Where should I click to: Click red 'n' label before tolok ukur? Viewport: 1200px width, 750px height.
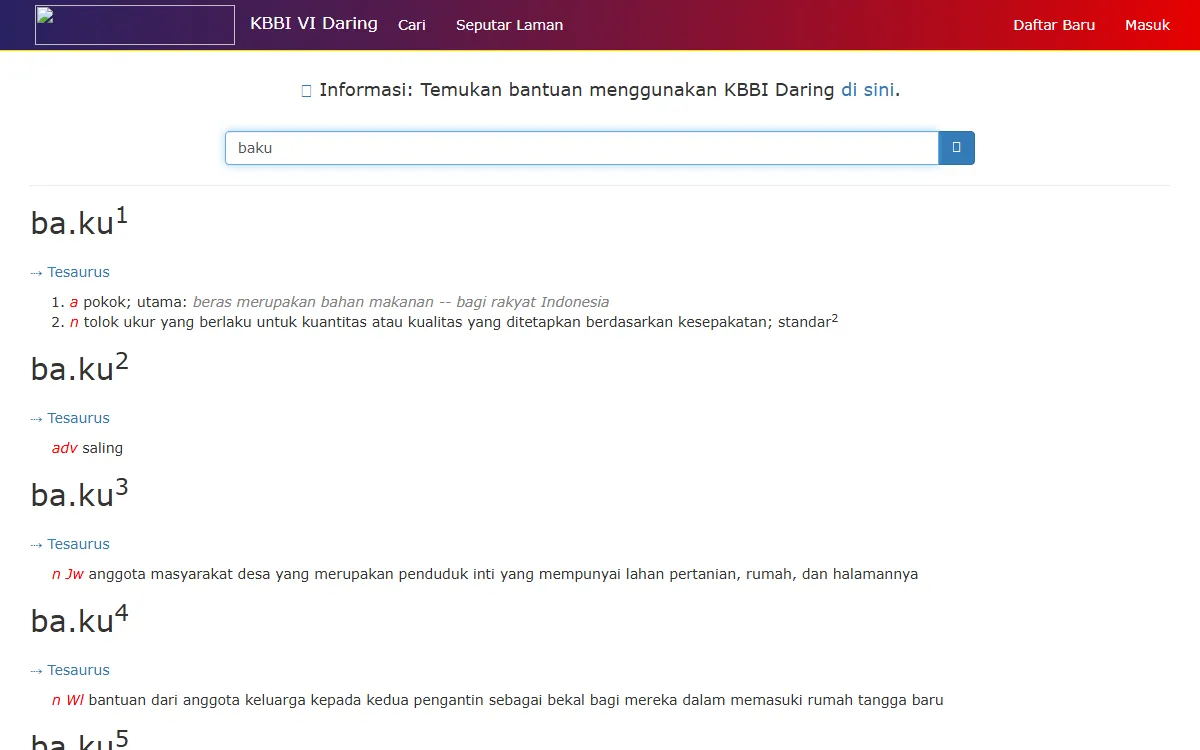point(74,322)
